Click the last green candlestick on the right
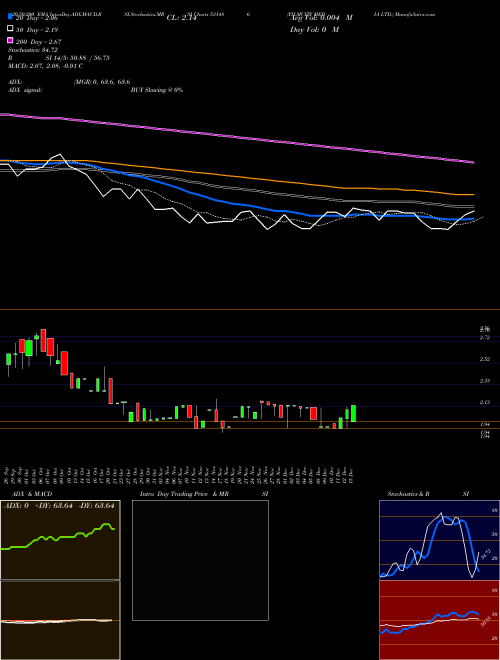The width and height of the screenshot is (500, 660). click(354, 413)
